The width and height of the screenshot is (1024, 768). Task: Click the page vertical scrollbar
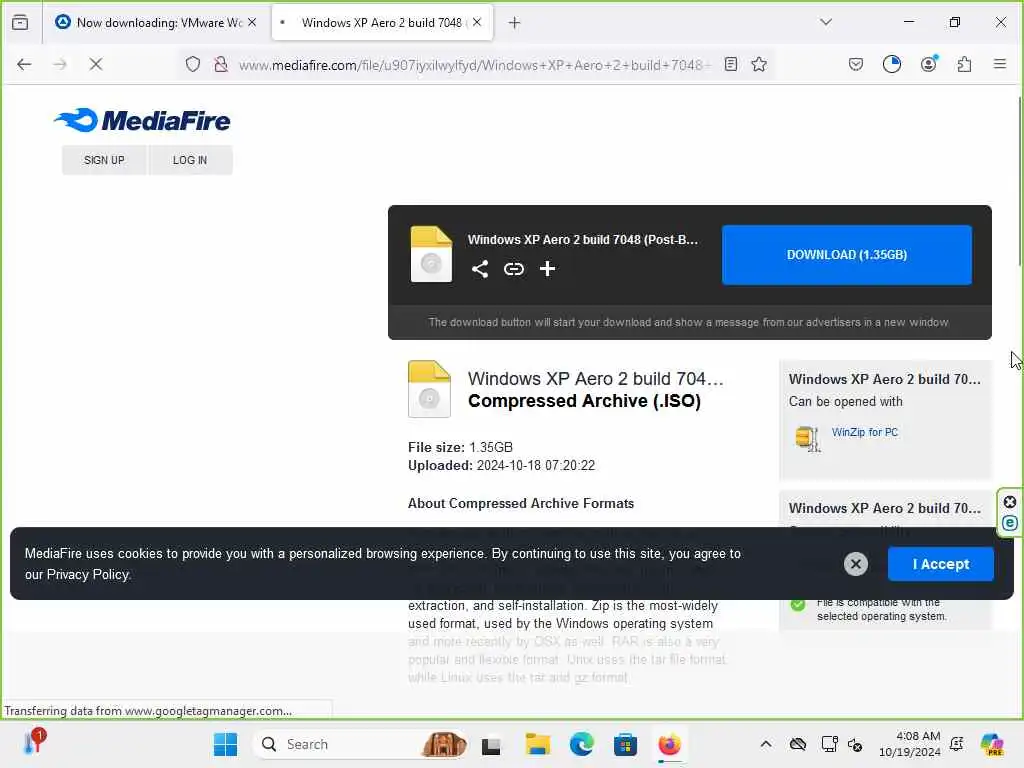[x=1020, y=181]
